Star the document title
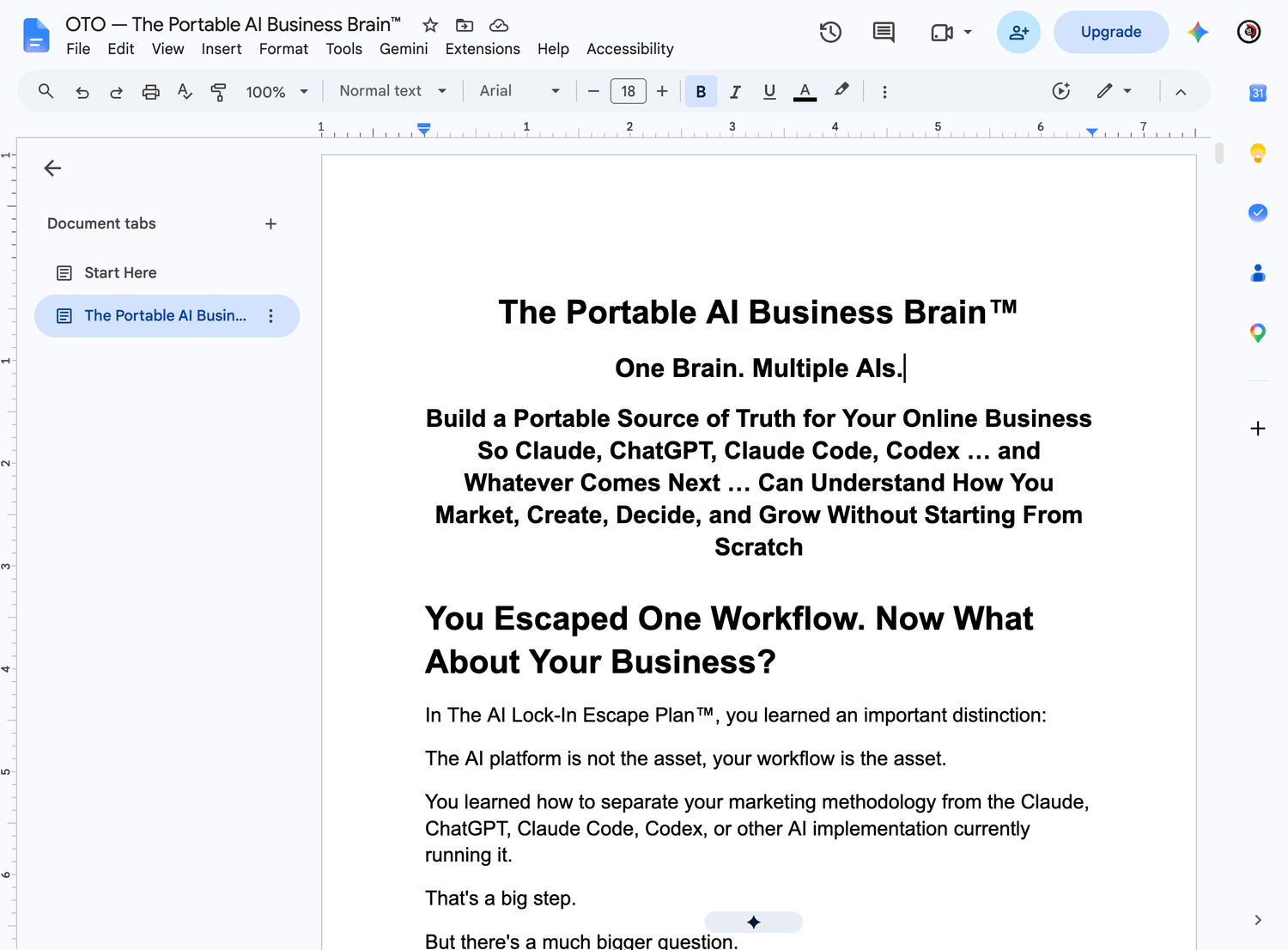 pyautogui.click(x=430, y=25)
